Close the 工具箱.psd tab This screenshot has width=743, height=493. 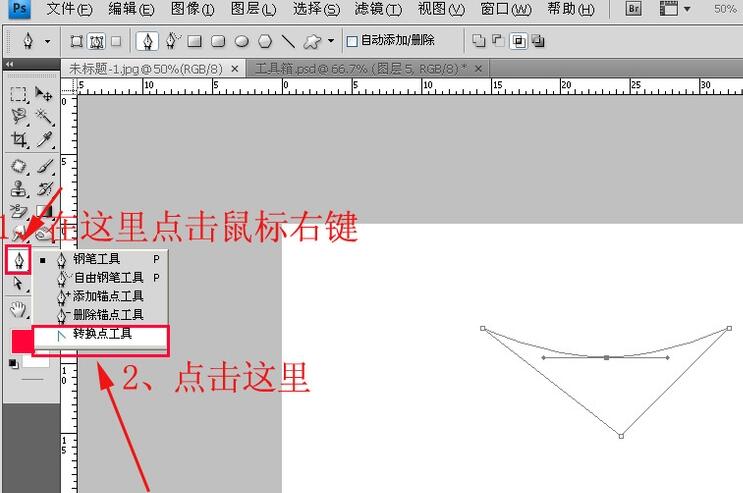tap(478, 69)
